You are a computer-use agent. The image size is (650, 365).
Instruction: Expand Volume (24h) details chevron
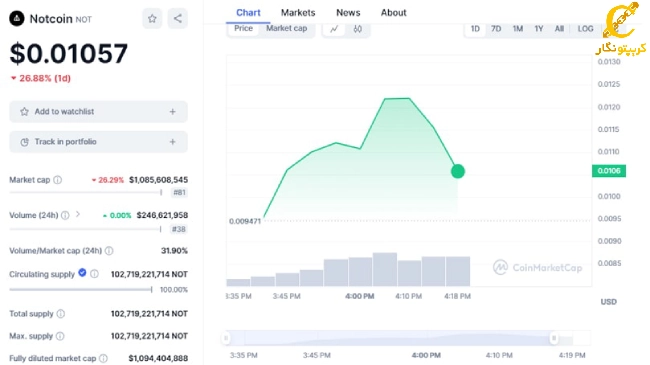tap(78, 214)
